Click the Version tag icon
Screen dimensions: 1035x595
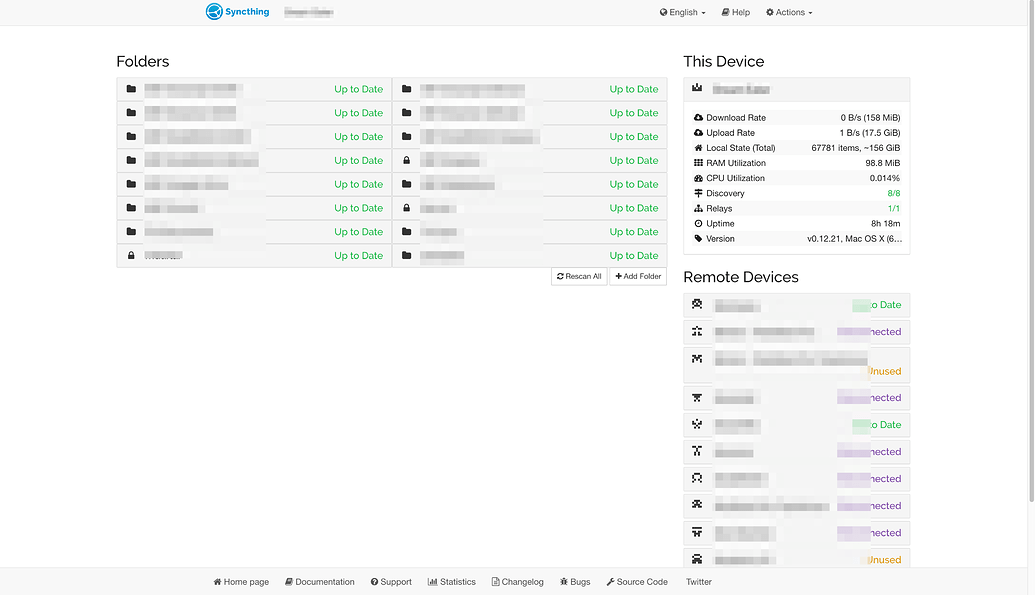pos(697,239)
